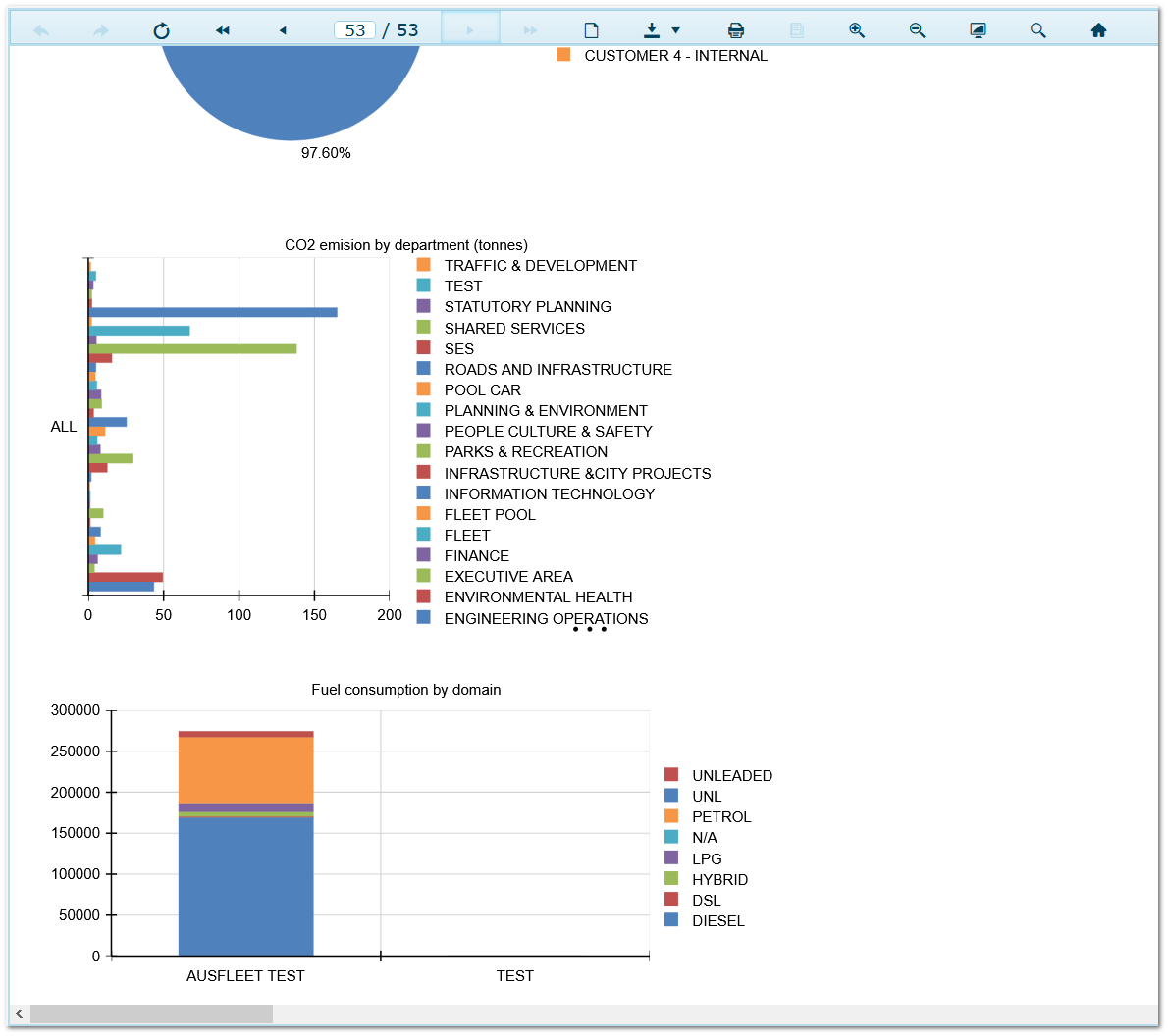
Task: Expand the legend ellipsis for more departments
Action: (x=589, y=629)
